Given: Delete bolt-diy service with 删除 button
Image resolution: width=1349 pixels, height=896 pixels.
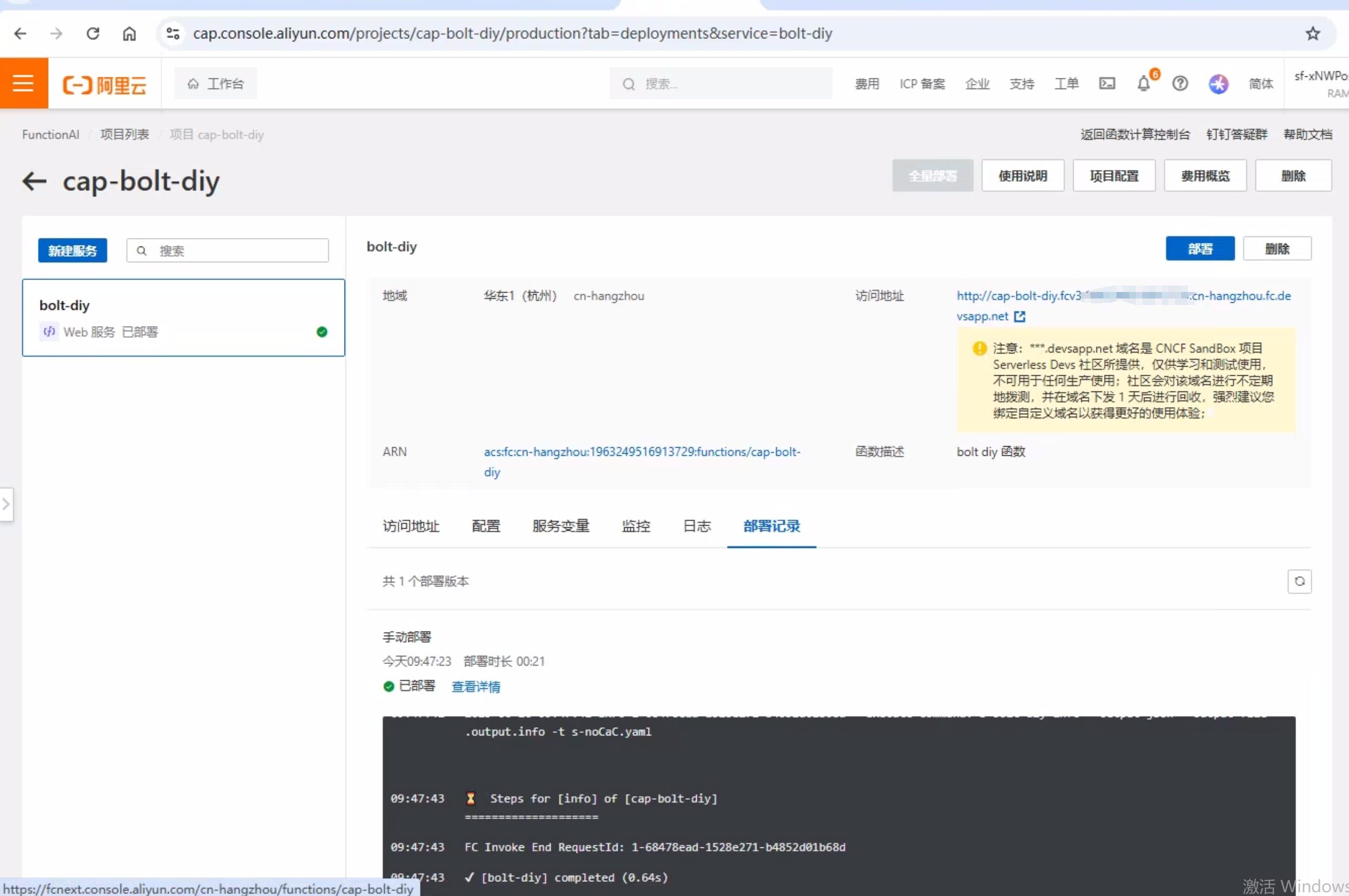Looking at the screenshot, I should [x=1277, y=249].
